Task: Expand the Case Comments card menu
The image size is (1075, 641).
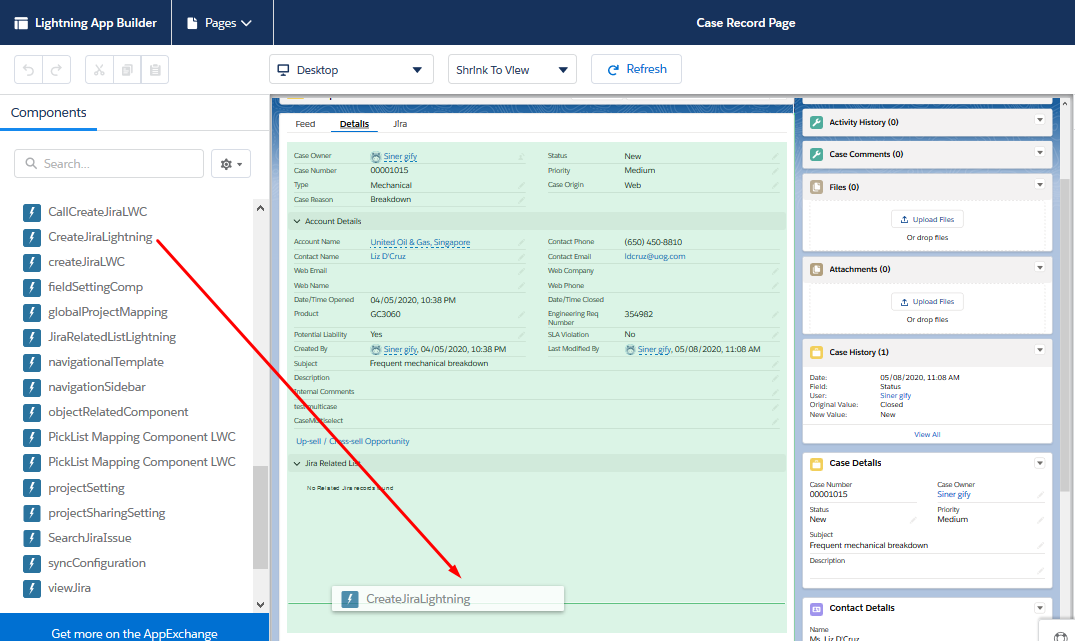Action: [1039, 152]
